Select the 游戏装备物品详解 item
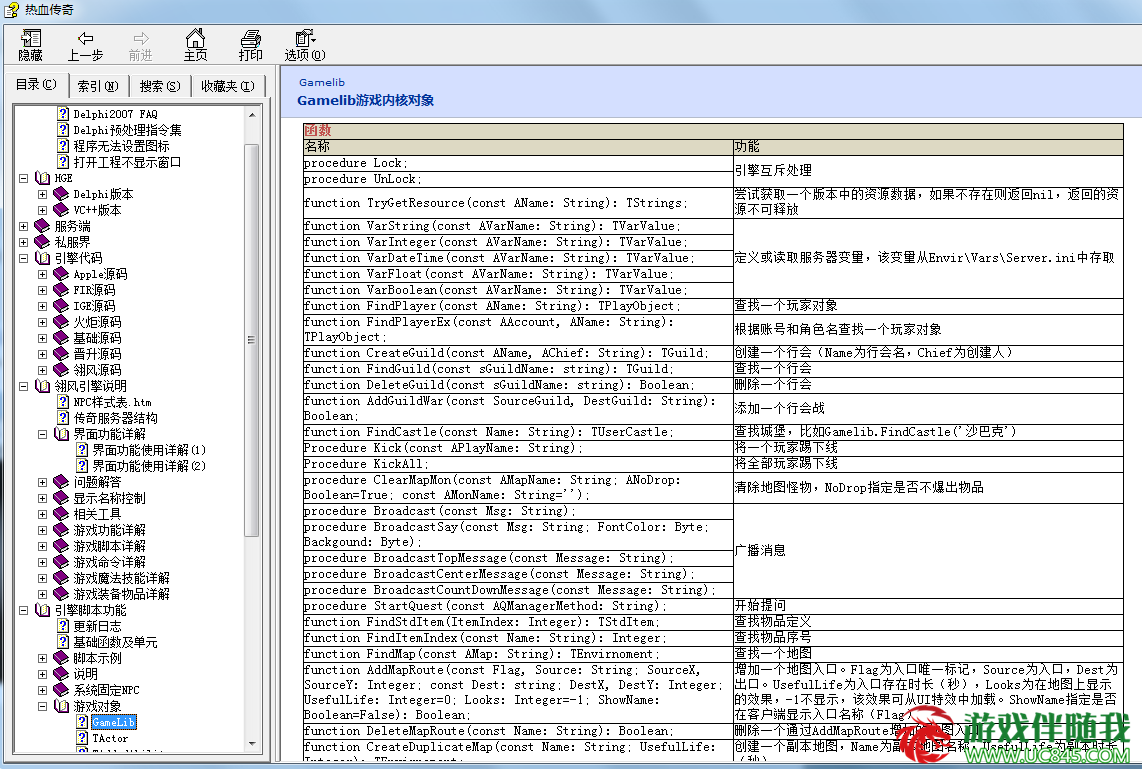This screenshot has width=1142, height=769. click(x=122, y=594)
